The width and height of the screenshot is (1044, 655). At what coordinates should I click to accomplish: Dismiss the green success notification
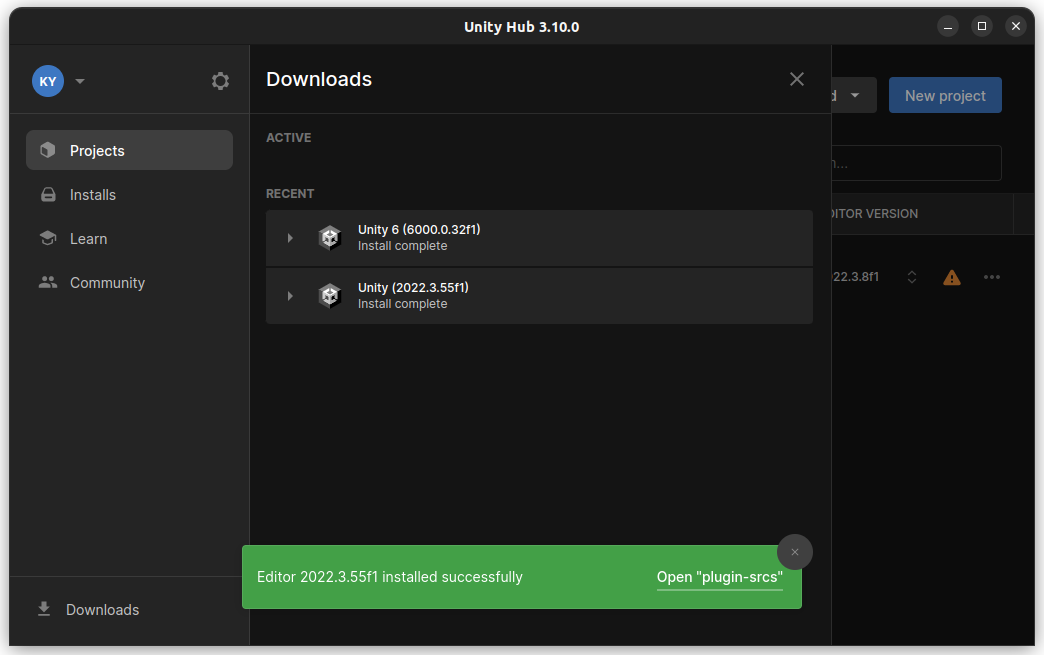point(794,552)
